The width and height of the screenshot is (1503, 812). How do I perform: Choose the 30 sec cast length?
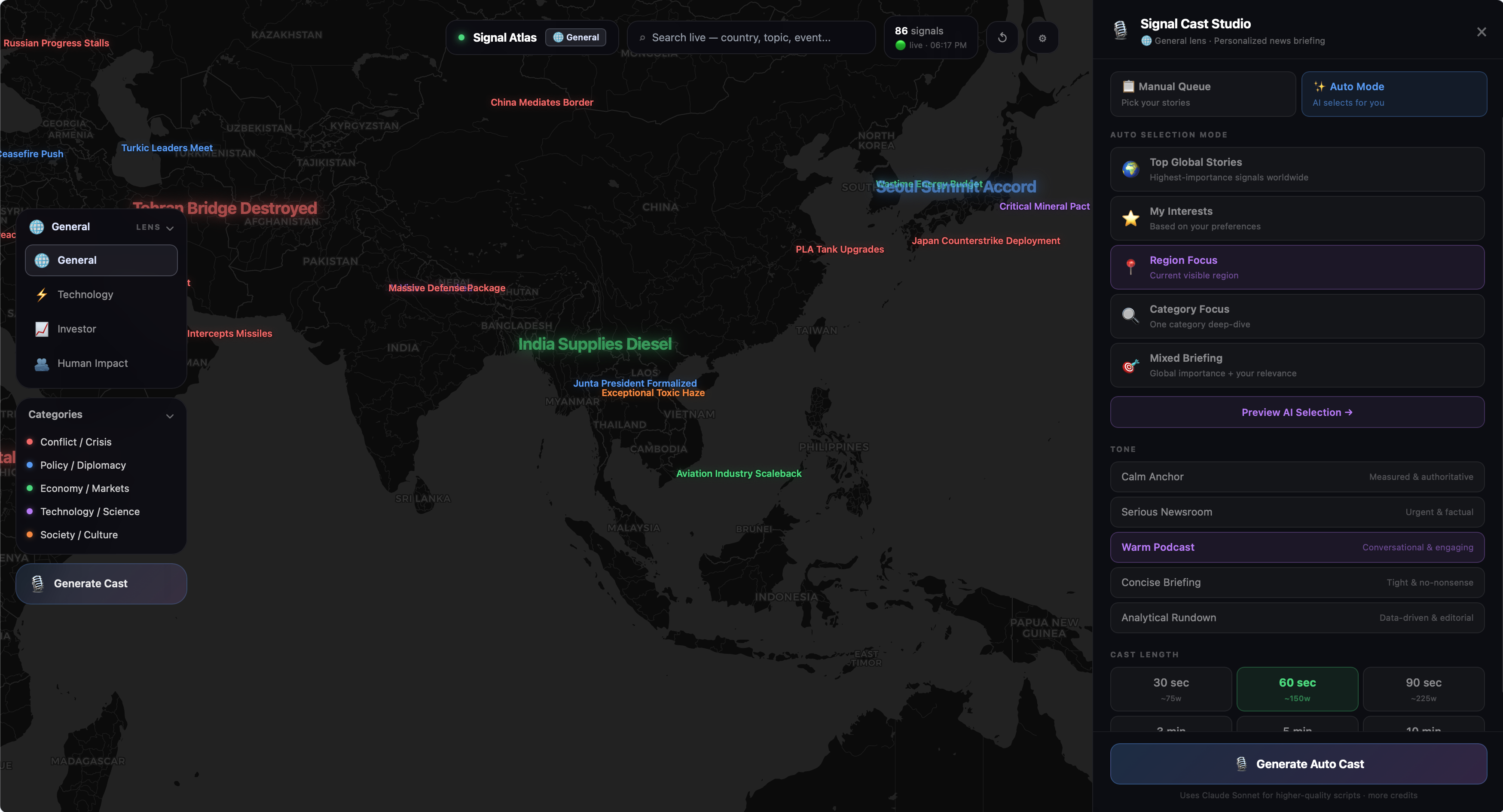coord(1170,688)
